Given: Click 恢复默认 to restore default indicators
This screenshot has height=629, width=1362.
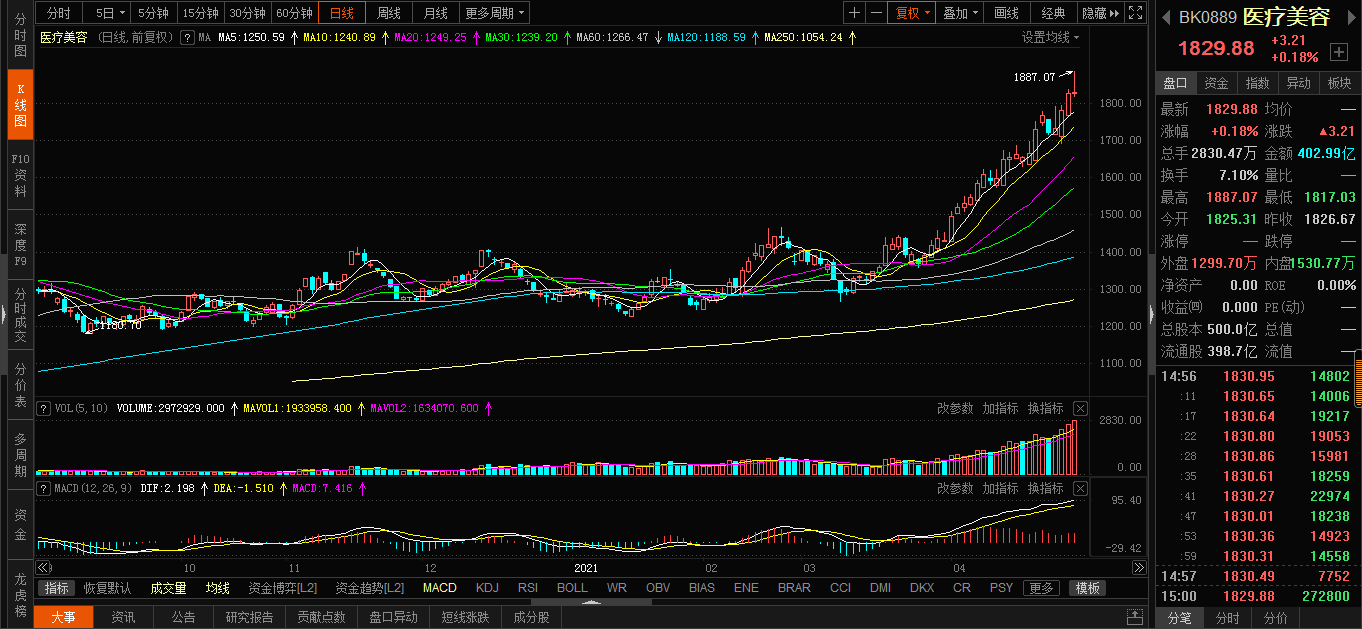Looking at the screenshot, I should (x=107, y=588).
